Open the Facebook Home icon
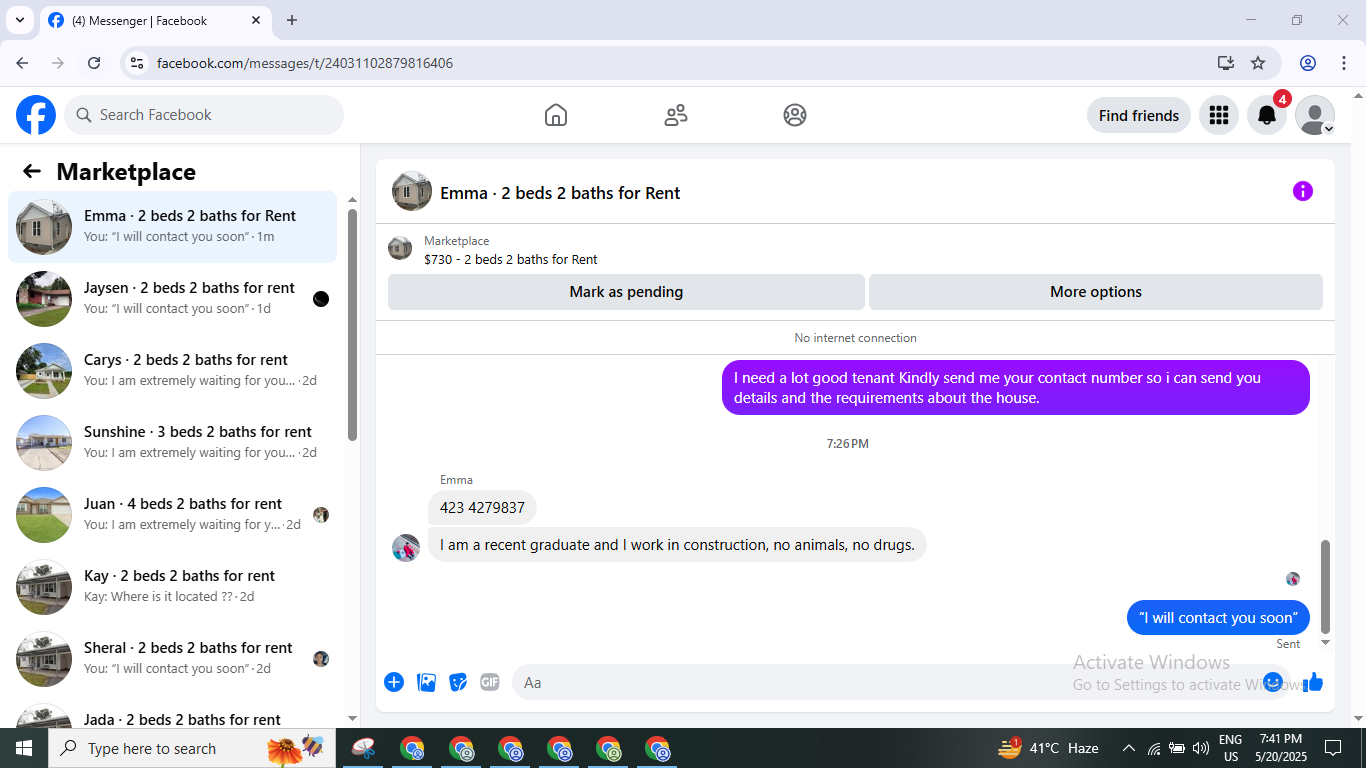This screenshot has width=1366, height=768. 556,115
